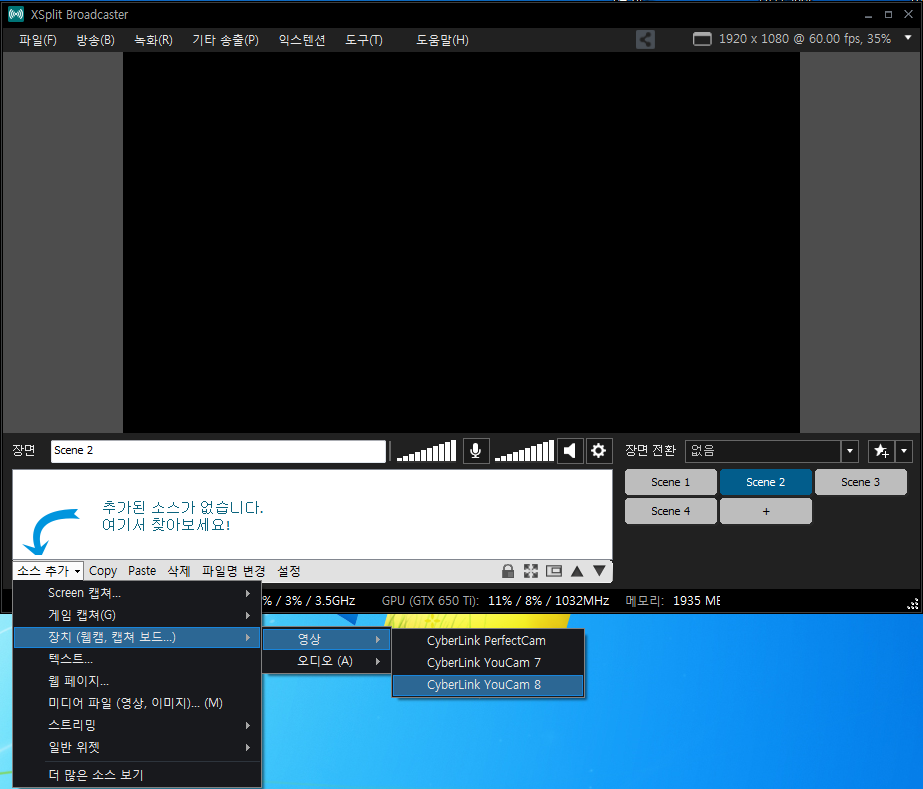Open the 파일(F) menu
Viewport: 923px width, 789px height.
point(38,40)
